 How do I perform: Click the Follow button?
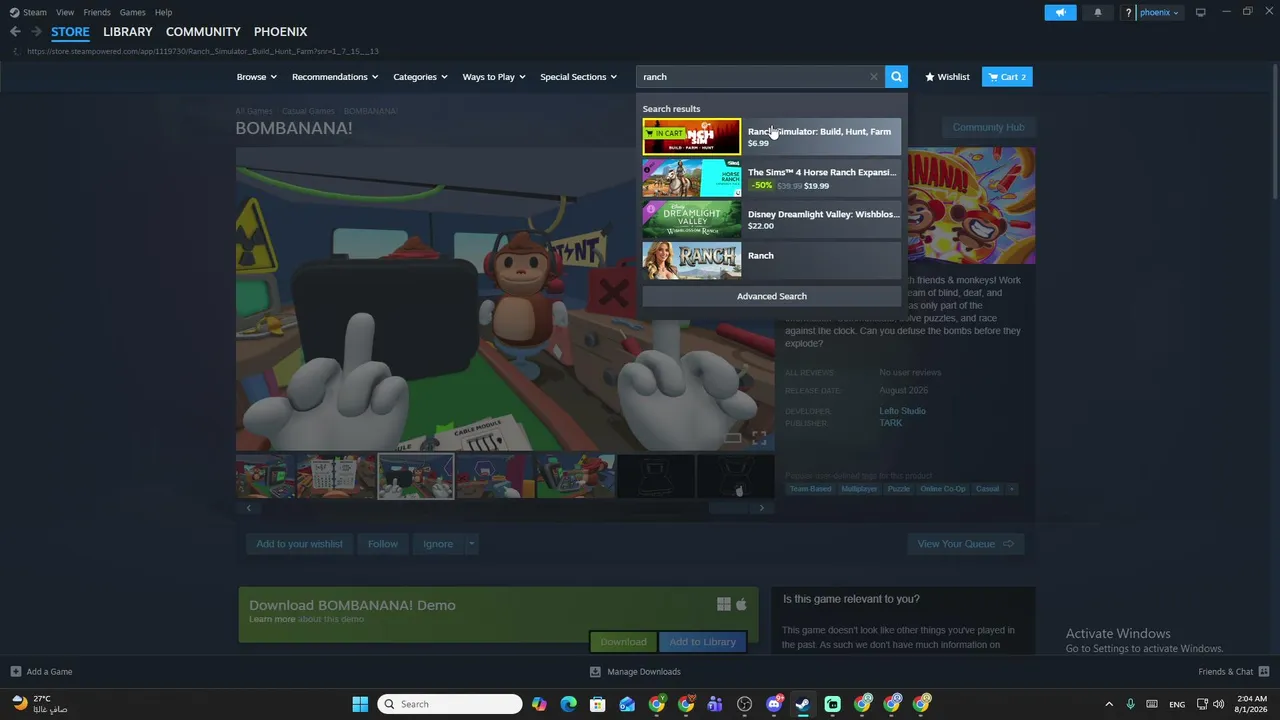pyautogui.click(x=383, y=544)
